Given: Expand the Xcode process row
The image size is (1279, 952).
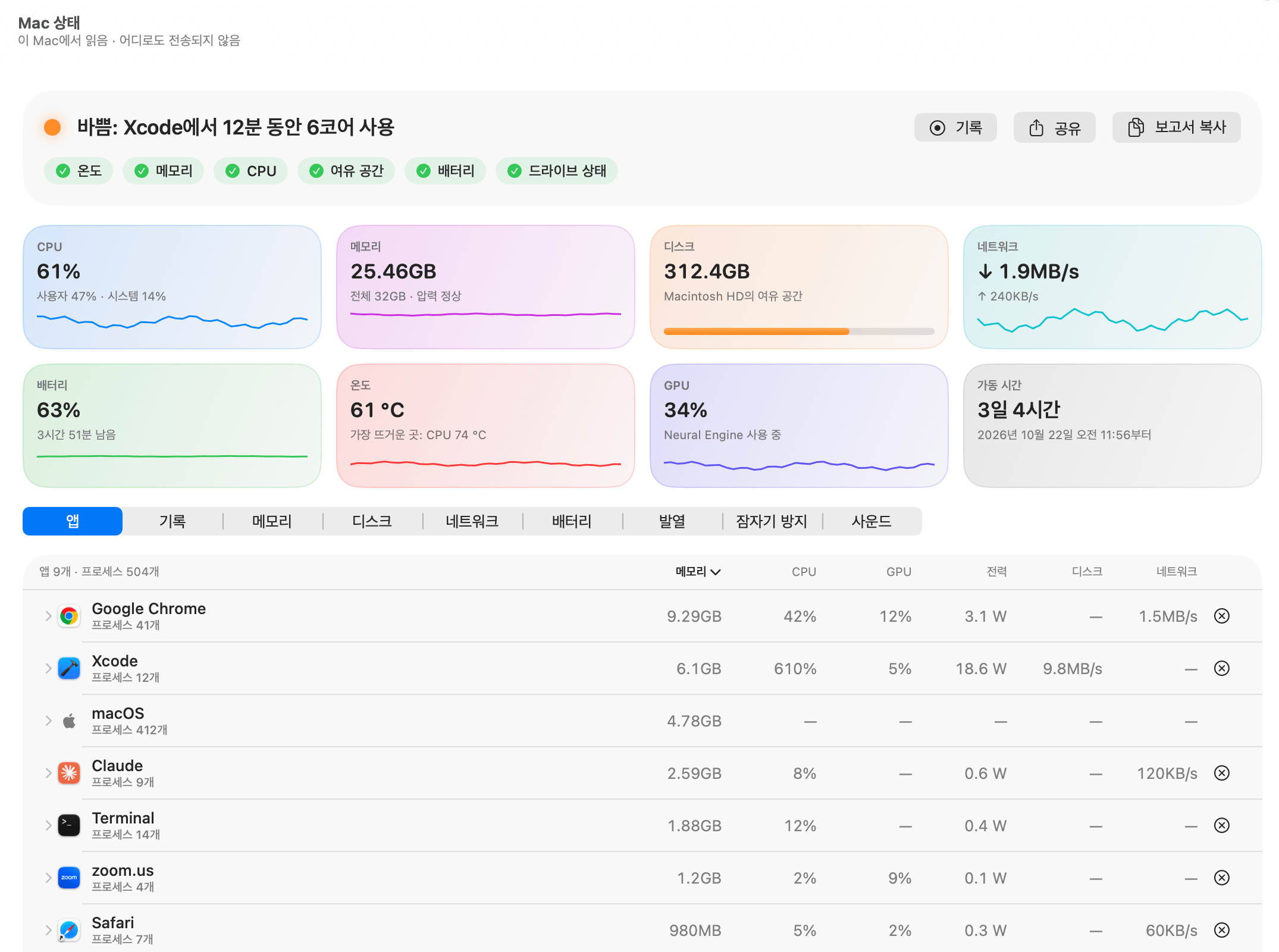Looking at the screenshot, I should coord(48,669).
